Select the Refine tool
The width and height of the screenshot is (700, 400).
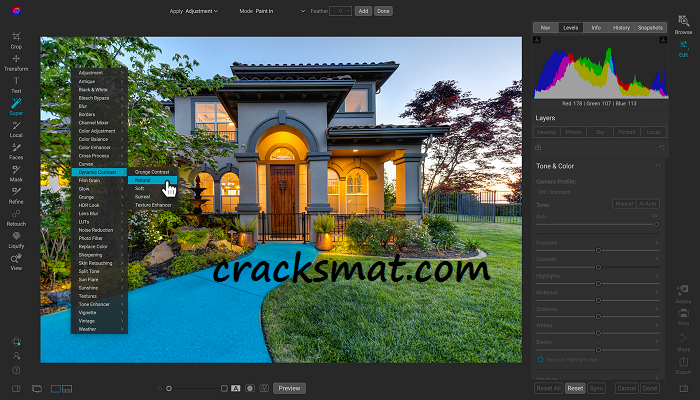[16, 196]
